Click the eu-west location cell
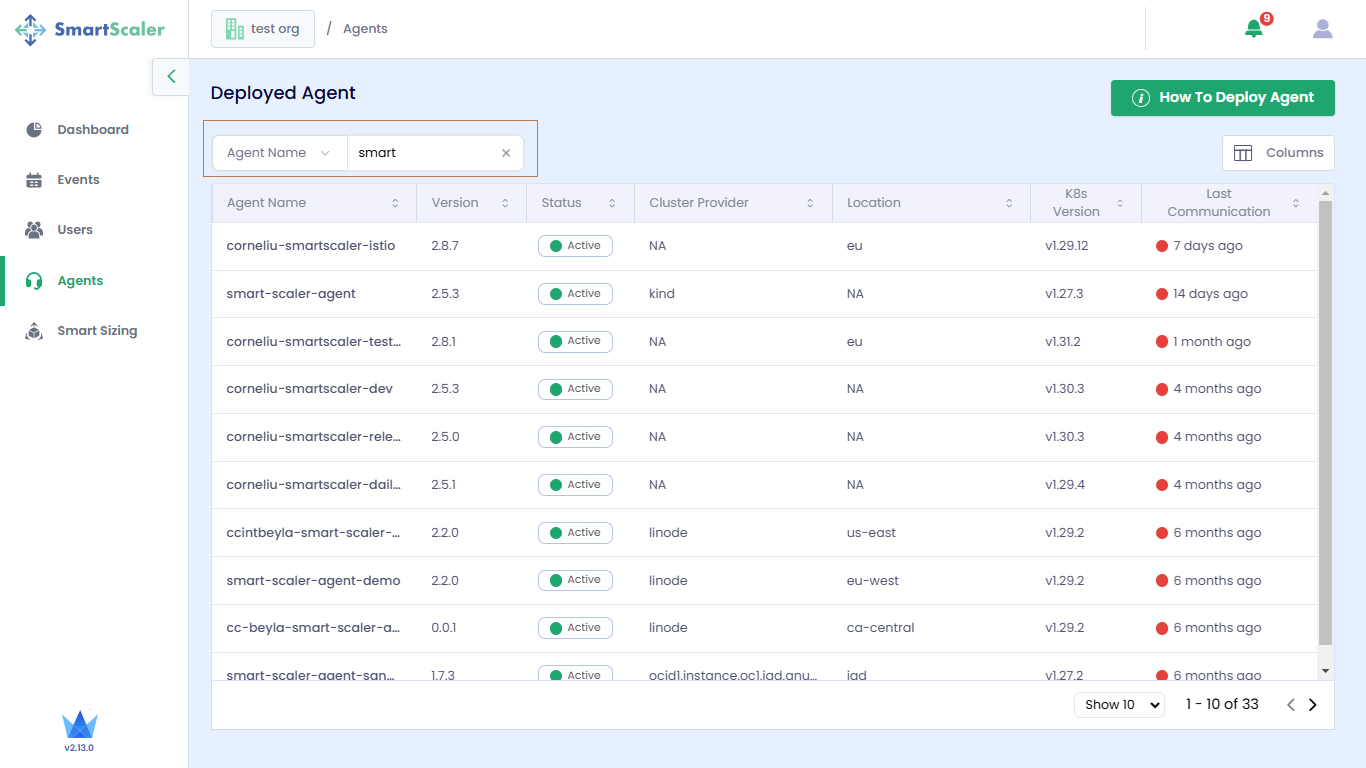Screen dimensions: 1366x768 pos(873,581)
